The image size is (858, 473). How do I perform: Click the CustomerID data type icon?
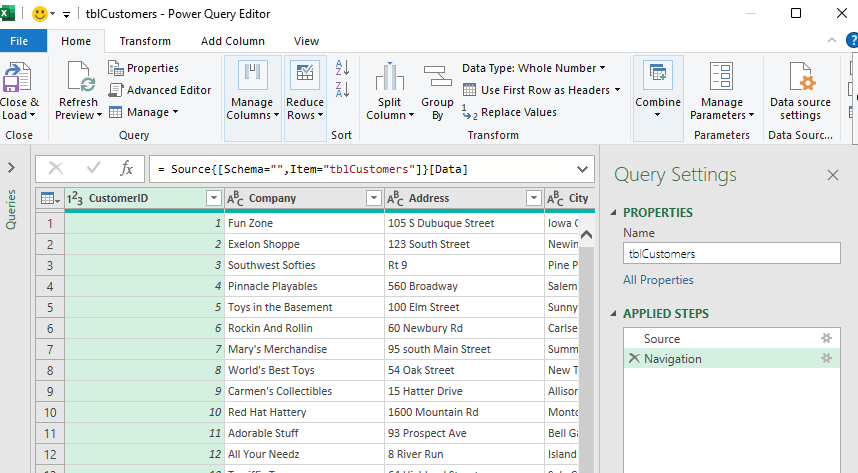[x=75, y=198]
